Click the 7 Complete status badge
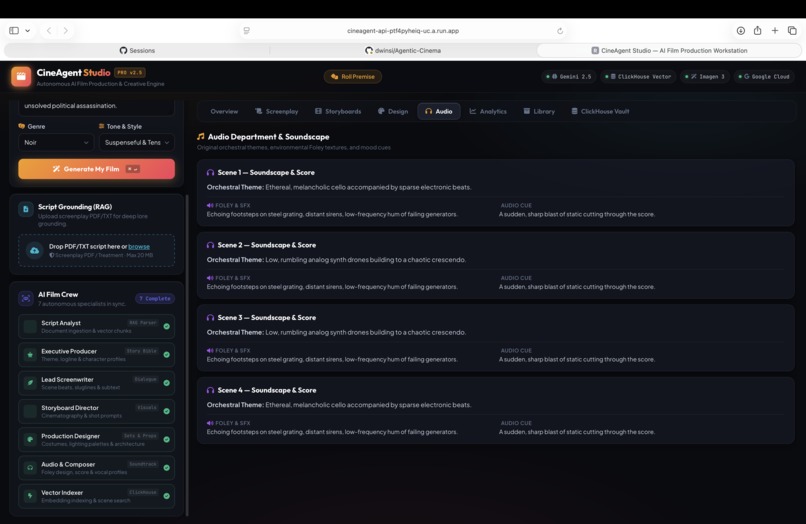 pyautogui.click(x=155, y=298)
